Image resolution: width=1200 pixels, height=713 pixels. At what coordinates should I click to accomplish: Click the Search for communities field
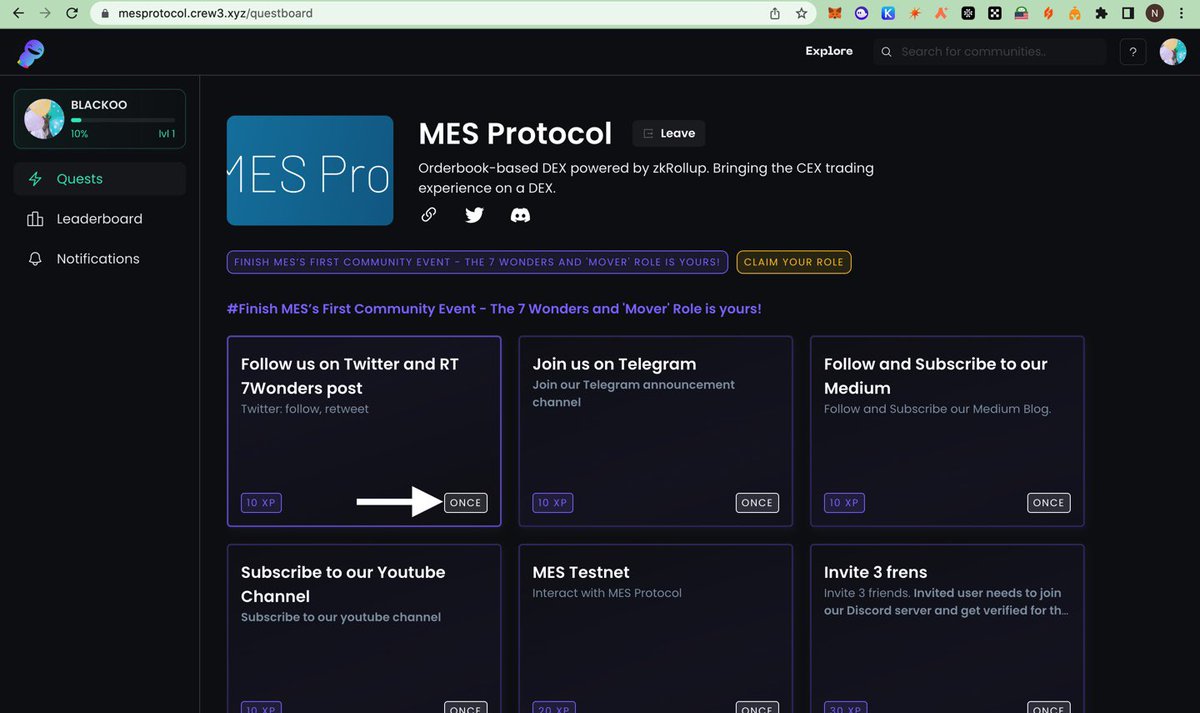990,52
